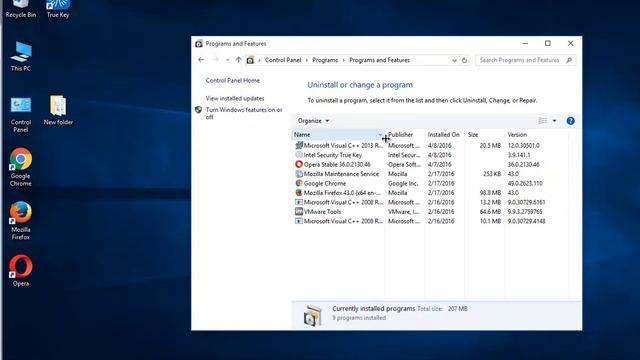Click the Forward navigation arrow
This screenshot has height=360, width=640.
[x=215, y=60]
